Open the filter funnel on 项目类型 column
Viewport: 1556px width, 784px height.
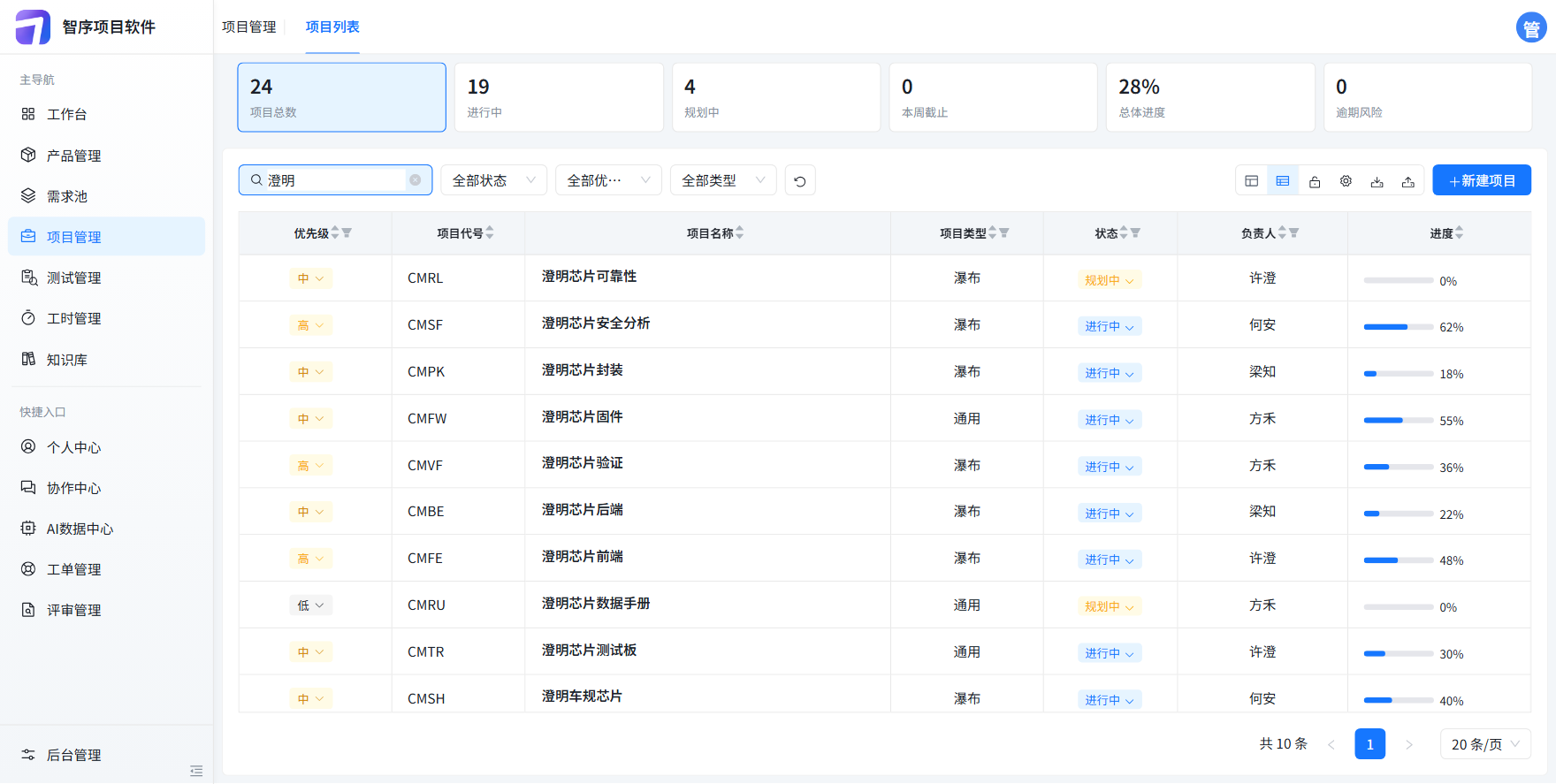(x=1003, y=233)
